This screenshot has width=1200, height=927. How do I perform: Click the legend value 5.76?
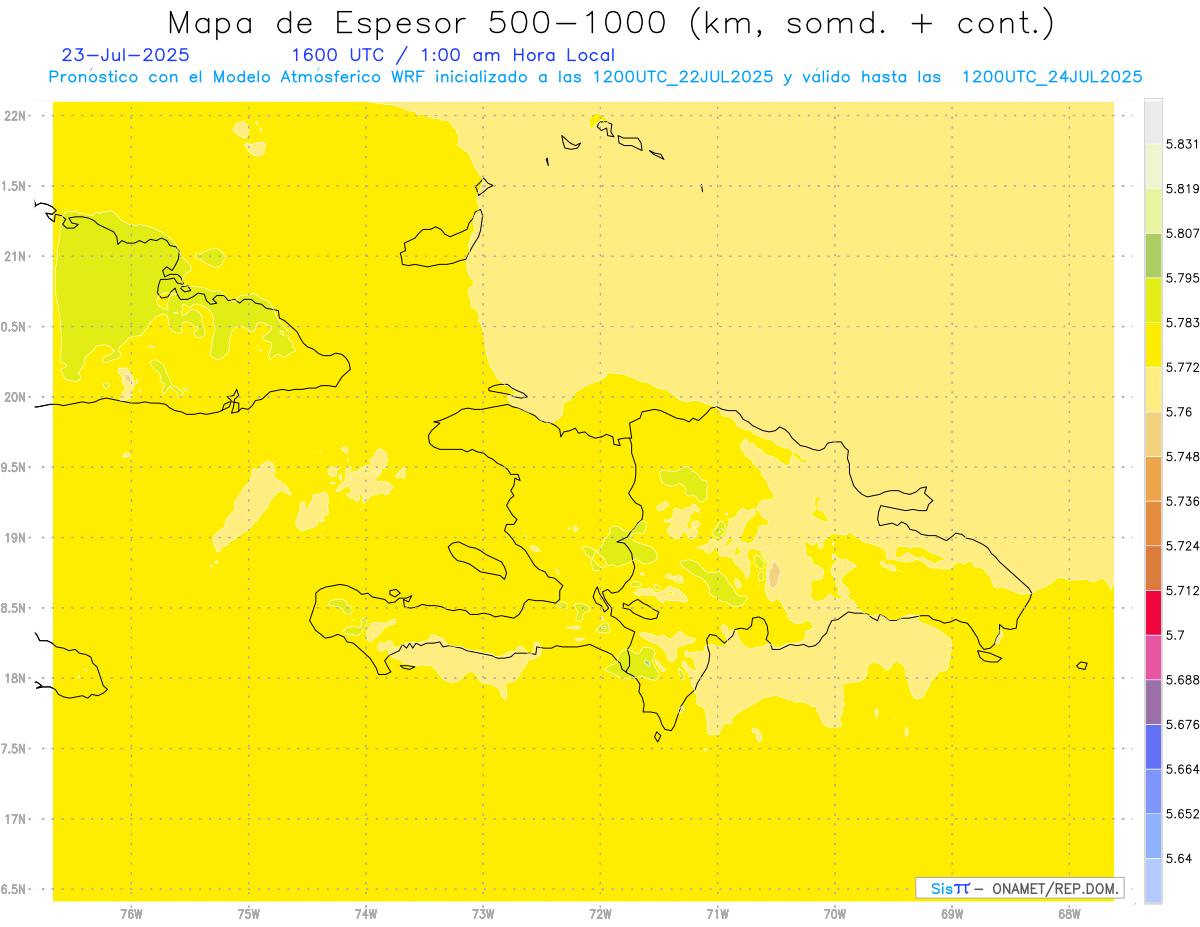click(1179, 412)
